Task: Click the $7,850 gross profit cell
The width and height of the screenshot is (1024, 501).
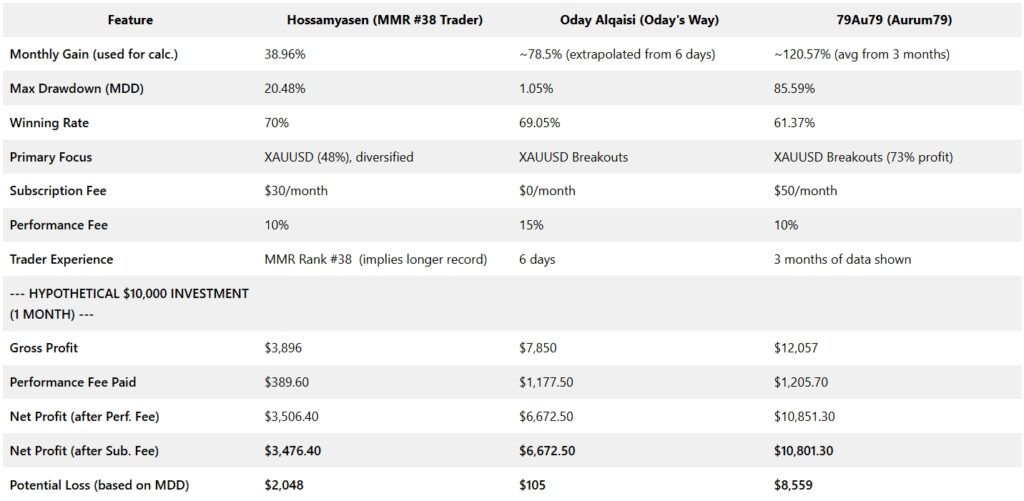Action: tap(541, 348)
